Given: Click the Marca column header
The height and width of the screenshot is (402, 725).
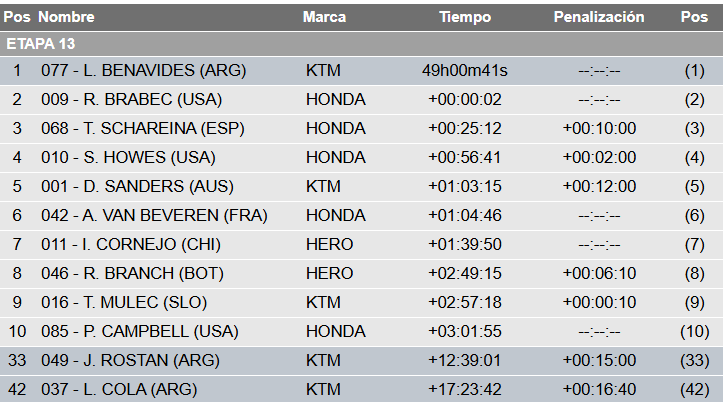Looking at the screenshot, I should point(325,18).
